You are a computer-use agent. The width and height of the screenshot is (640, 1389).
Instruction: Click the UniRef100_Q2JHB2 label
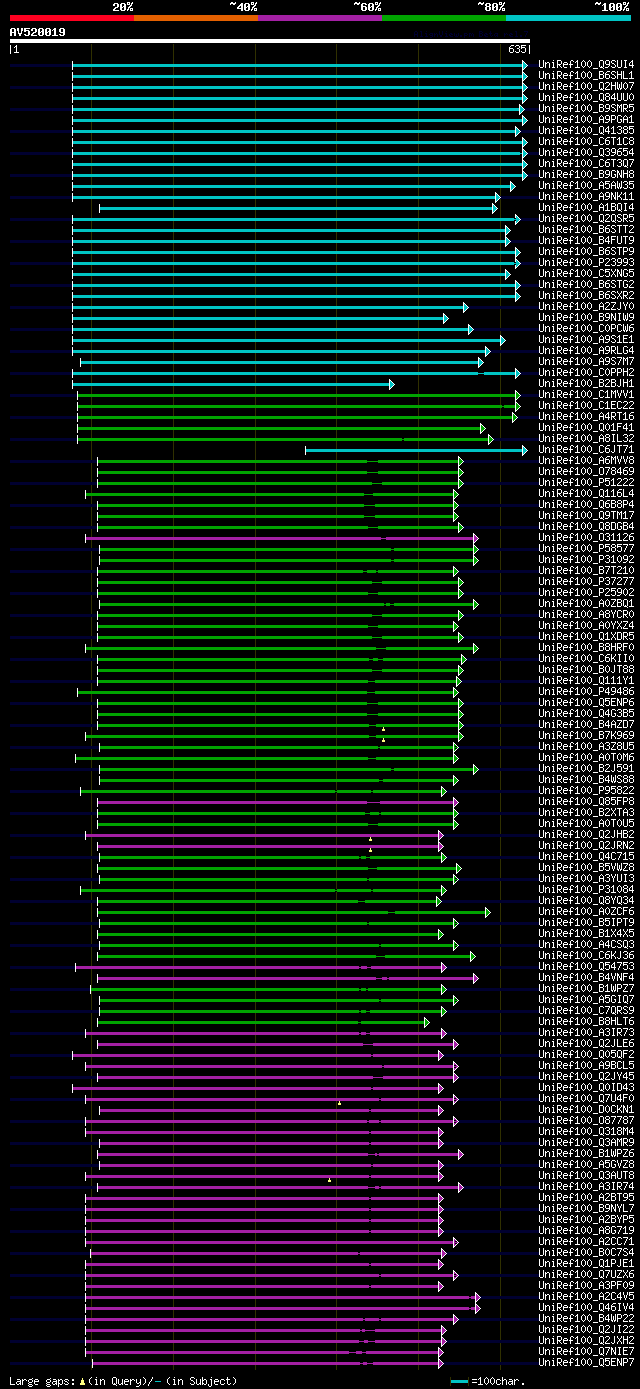coord(586,835)
